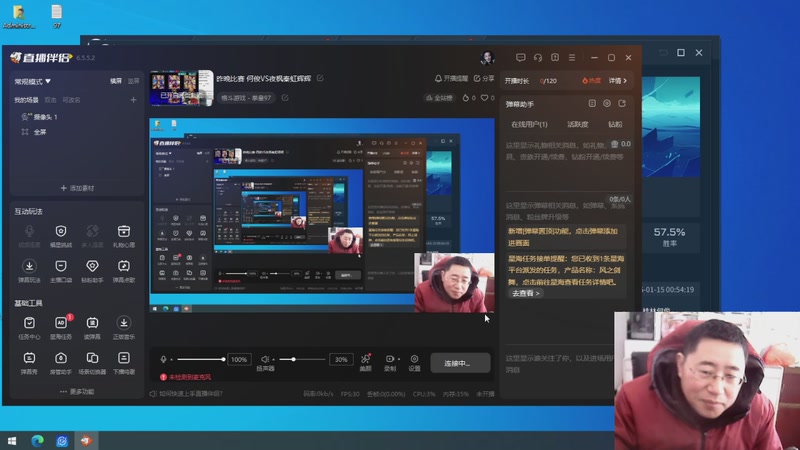Viewport: 800px width, 450px height.
Task: Click the stream cover thumbnail
Action: click(181, 88)
